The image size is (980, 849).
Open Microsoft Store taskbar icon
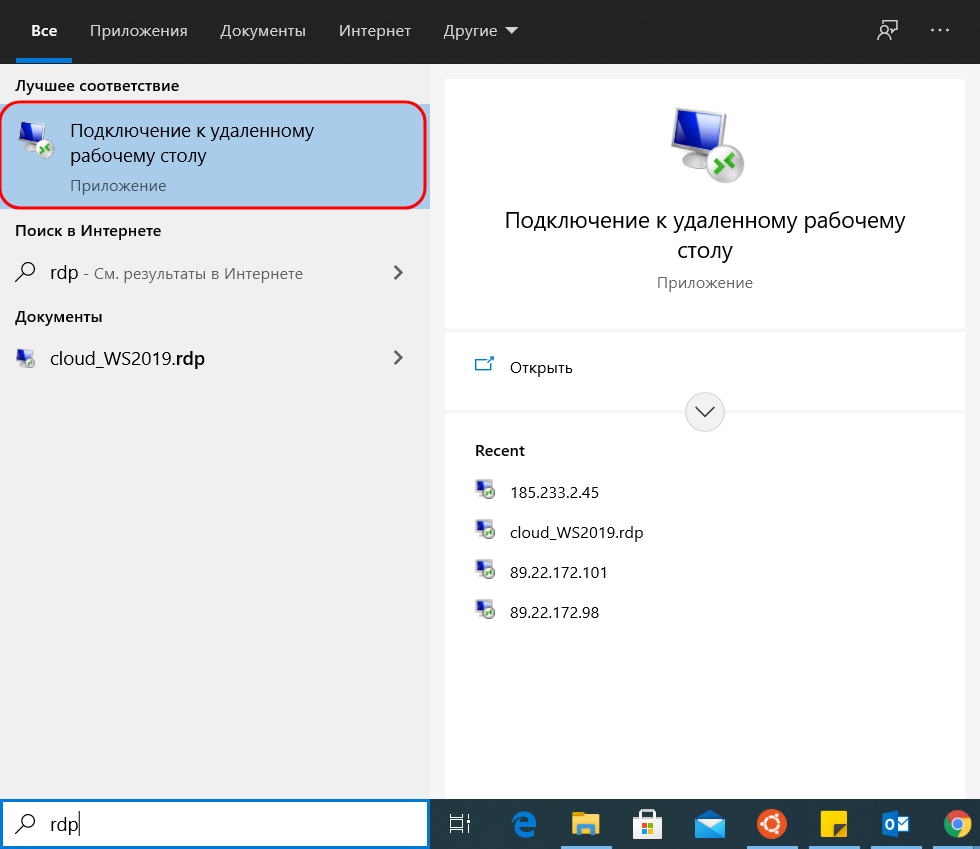[648, 824]
